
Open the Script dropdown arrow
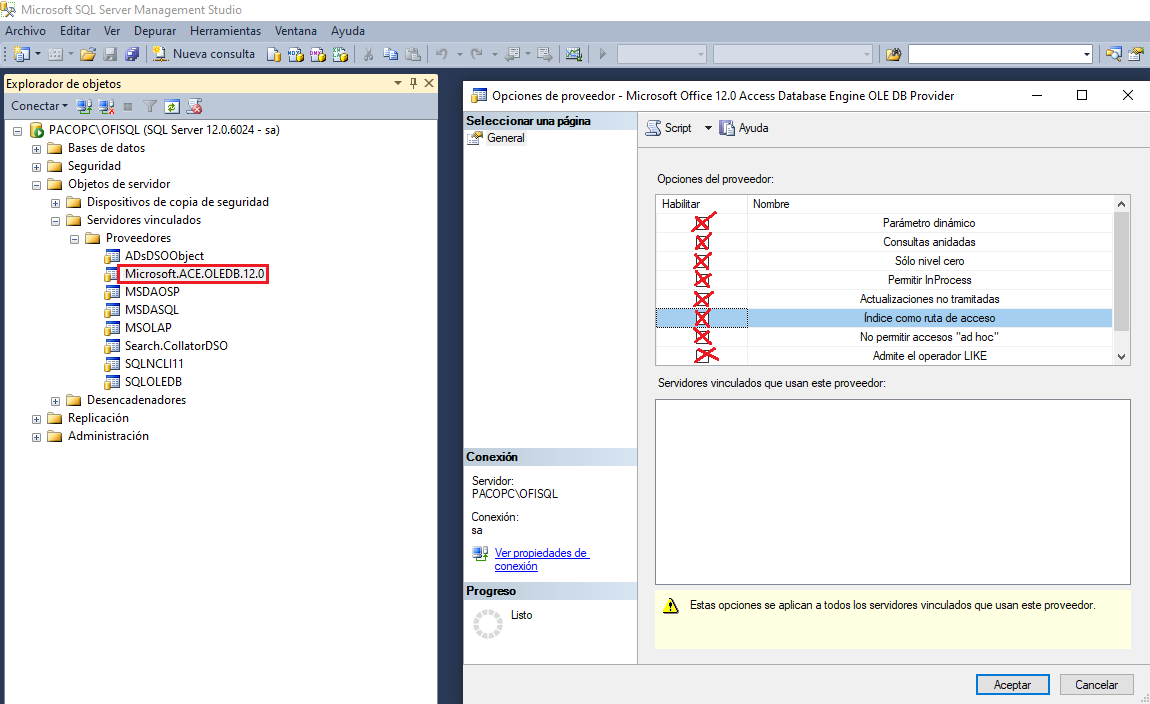pos(708,128)
